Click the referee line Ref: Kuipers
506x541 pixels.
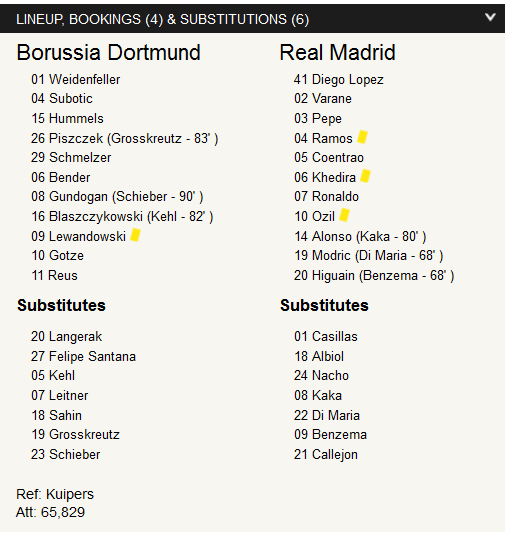[x=55, y=494]
